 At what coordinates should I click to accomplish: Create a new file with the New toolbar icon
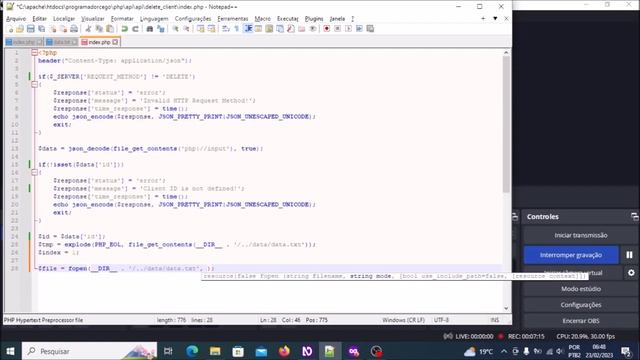point(9,29)
